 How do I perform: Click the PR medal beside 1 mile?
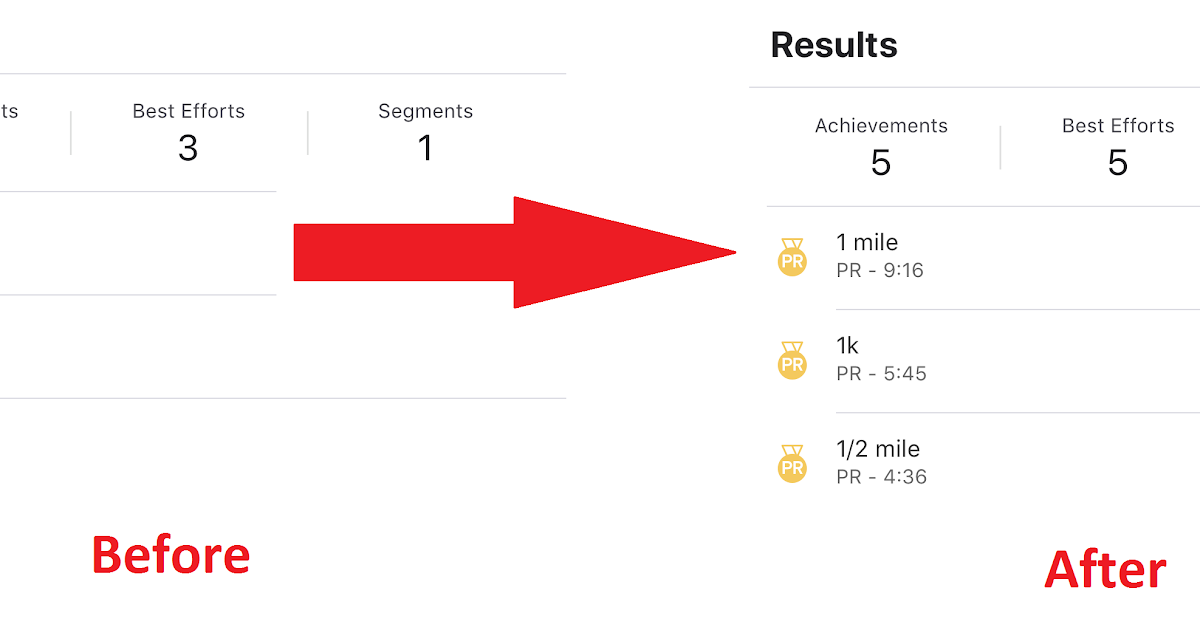coord(792,258)
